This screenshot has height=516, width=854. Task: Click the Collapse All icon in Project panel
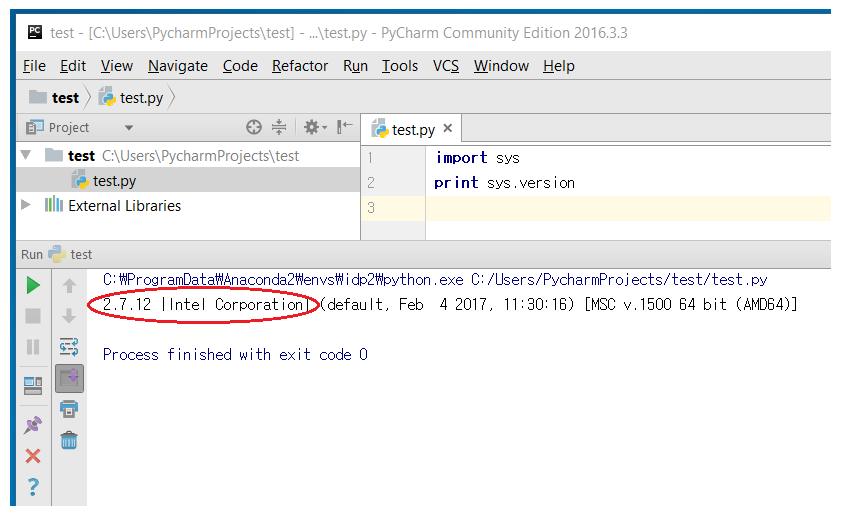[279, 127]
